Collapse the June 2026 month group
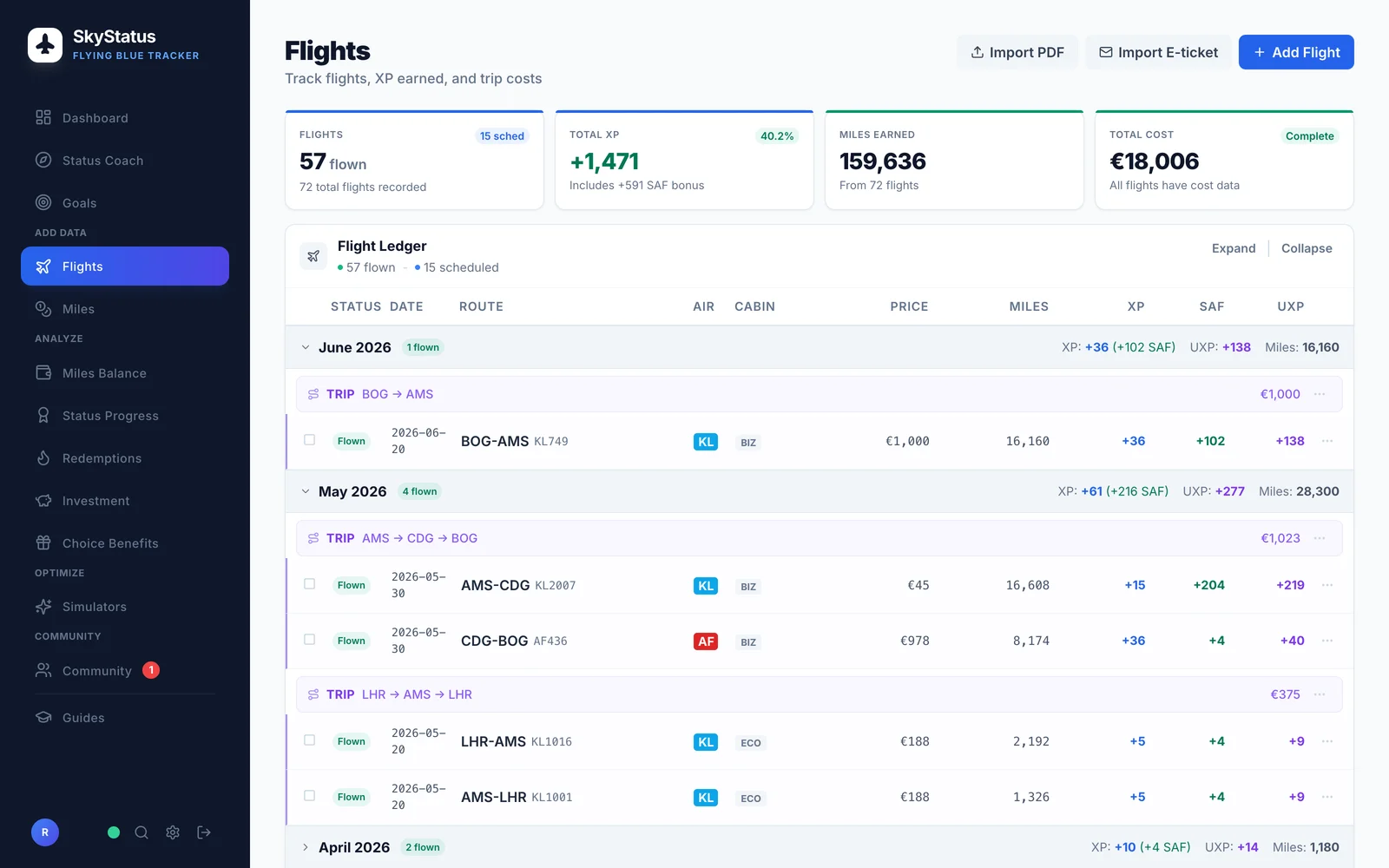 click(x=306, y=347)
